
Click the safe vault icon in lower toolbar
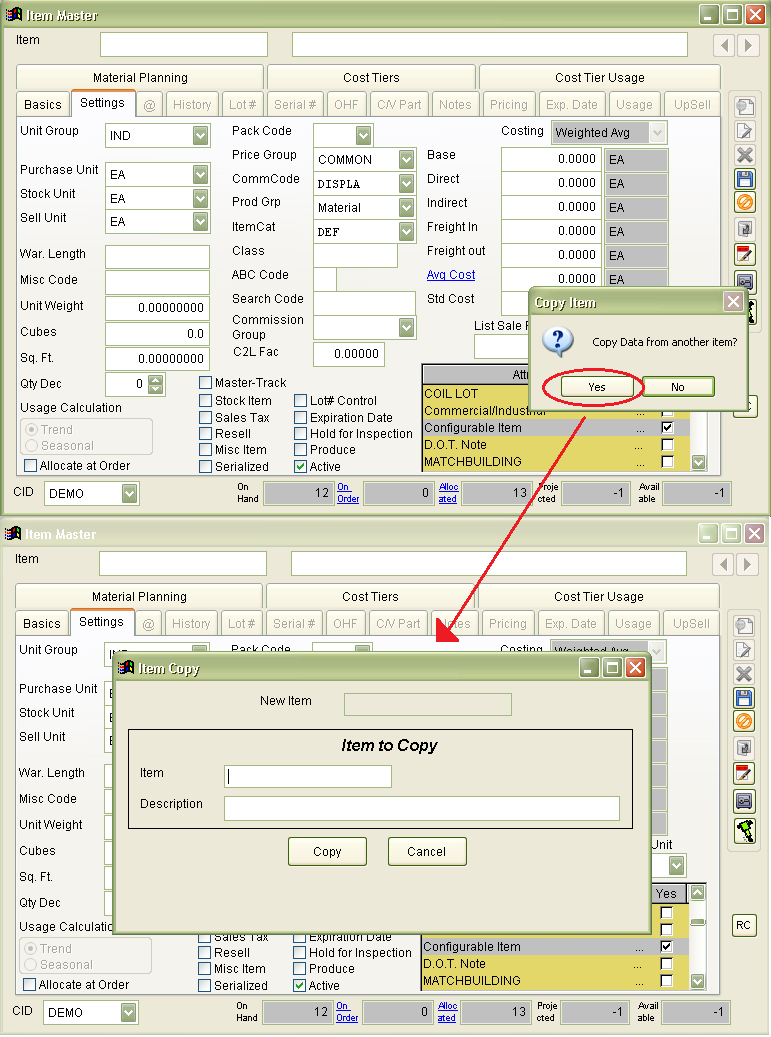click(x=744, y=800)
